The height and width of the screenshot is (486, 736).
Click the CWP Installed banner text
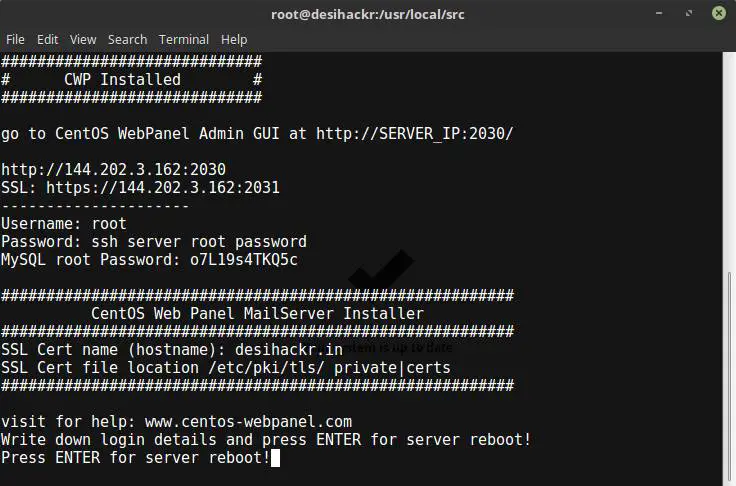point(122,79)
